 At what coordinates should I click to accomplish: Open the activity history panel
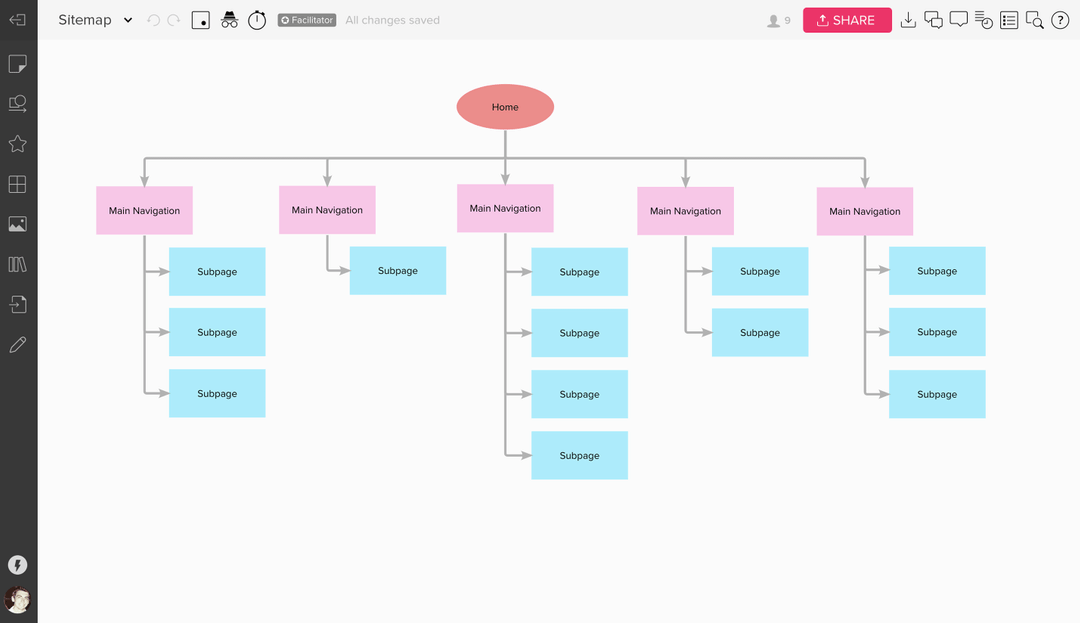[x=983, y=19]
